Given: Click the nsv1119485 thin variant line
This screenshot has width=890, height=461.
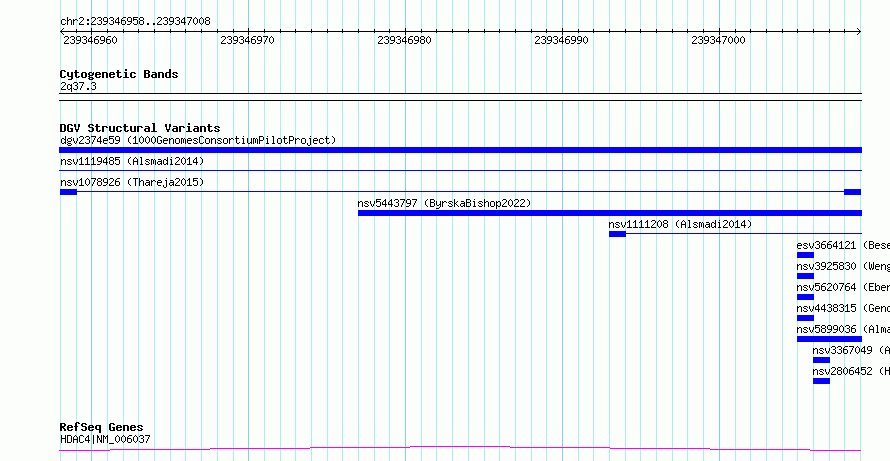Looking at the screenshot, I should click(460, 170).
